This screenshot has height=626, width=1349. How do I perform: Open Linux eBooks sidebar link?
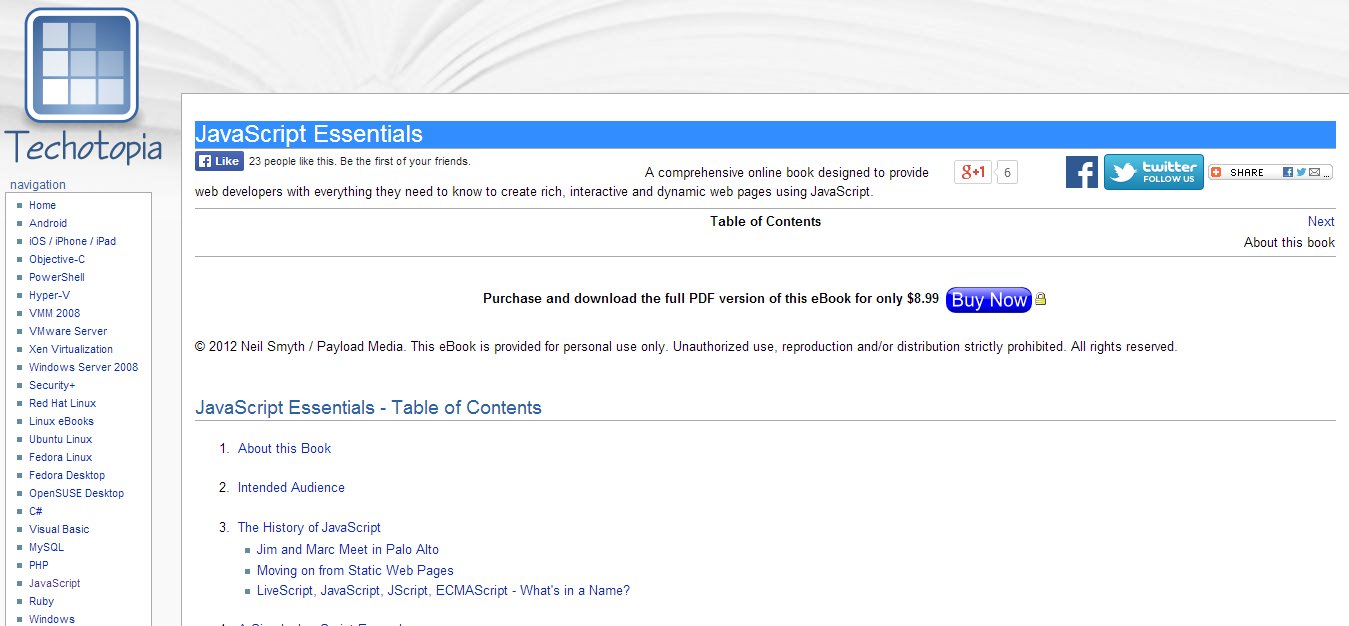click(61, 422)
